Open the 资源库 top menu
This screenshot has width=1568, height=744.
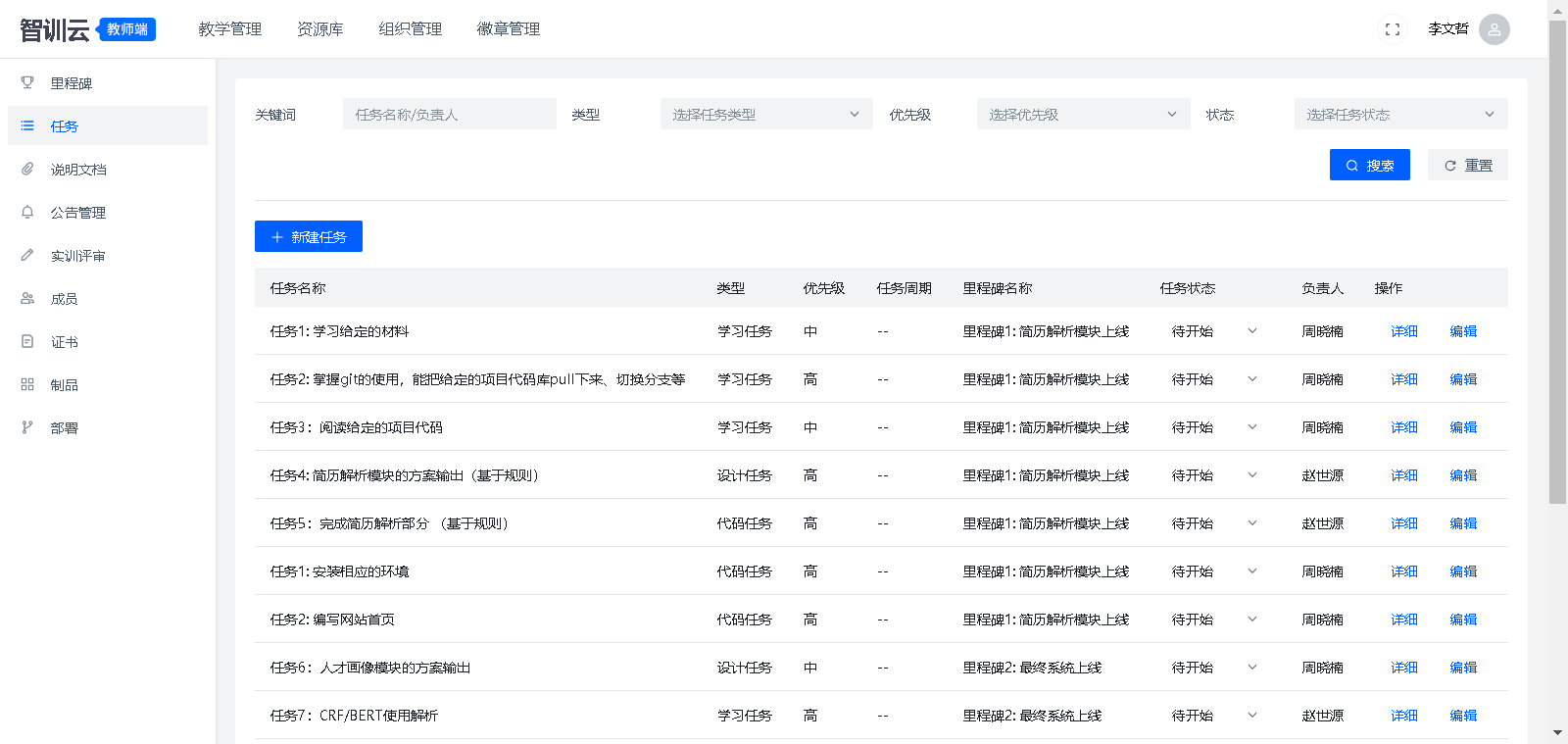click(320, 29)
